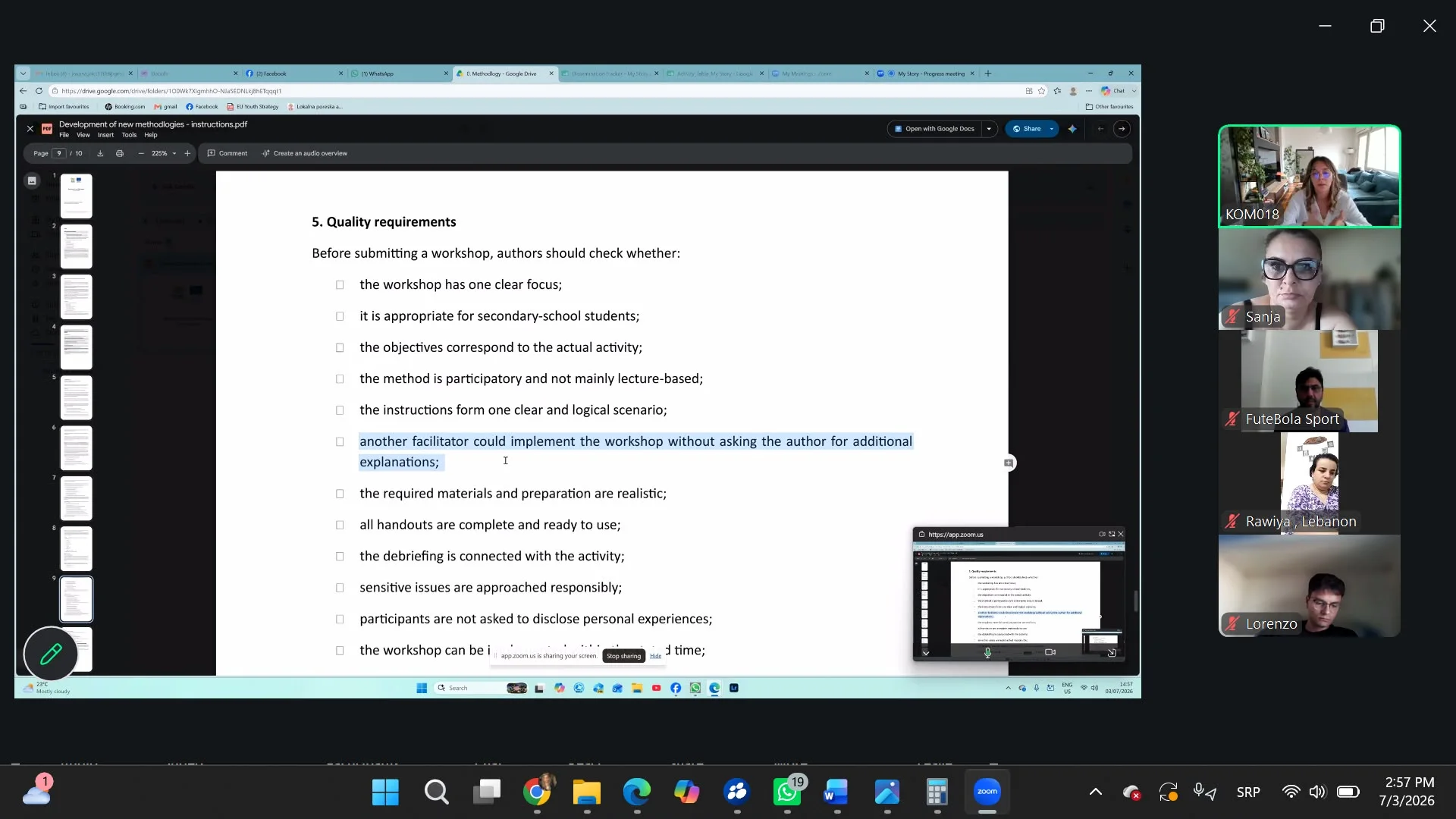Image resolution: width=1456 pixels, height=819 pixels.
Task: Click the camera icon in Zoom mini preview
Action: pos(1050,652)
